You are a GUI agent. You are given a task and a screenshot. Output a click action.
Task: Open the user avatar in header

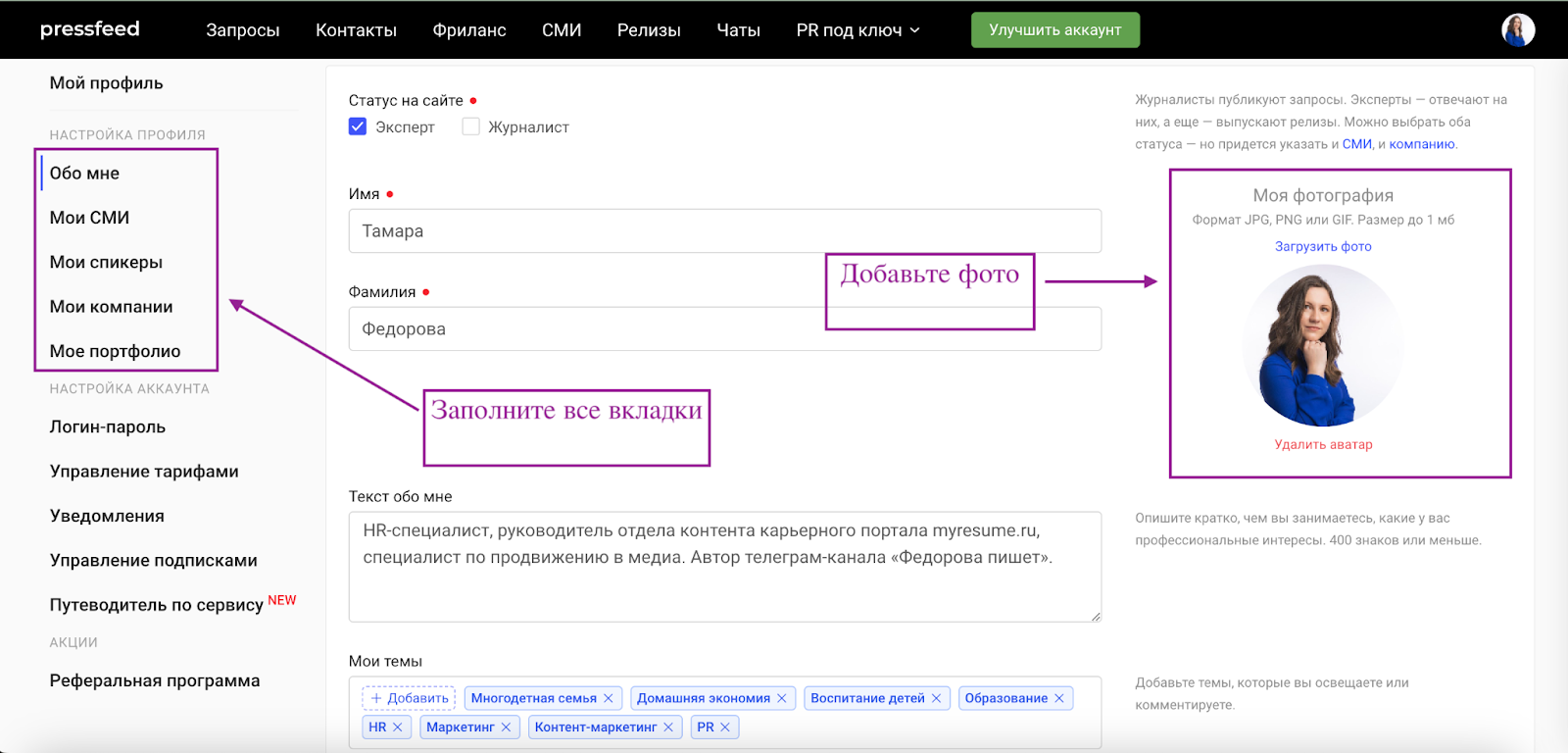pyautogui.click(x=1518, y=29)
